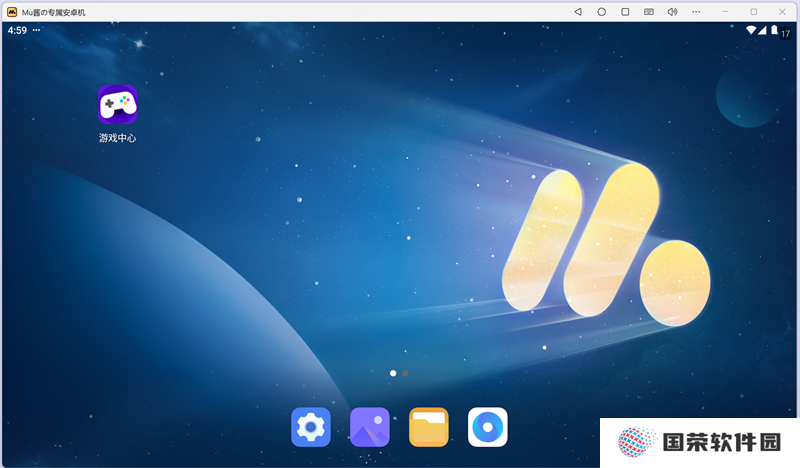Viewport: 800px width, 468px height.
Task: Click the MuMu logo in title bar
Action: coord(12,12)
